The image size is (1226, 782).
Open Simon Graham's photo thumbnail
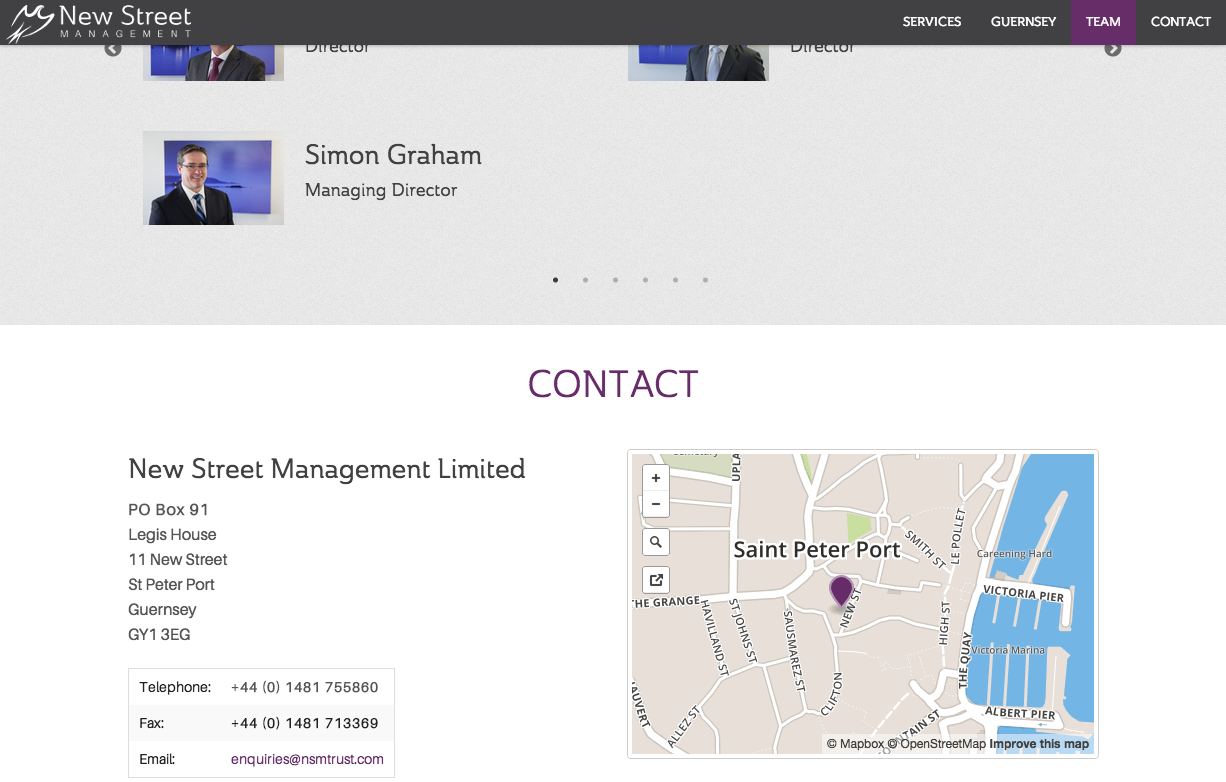pos(213,178)
